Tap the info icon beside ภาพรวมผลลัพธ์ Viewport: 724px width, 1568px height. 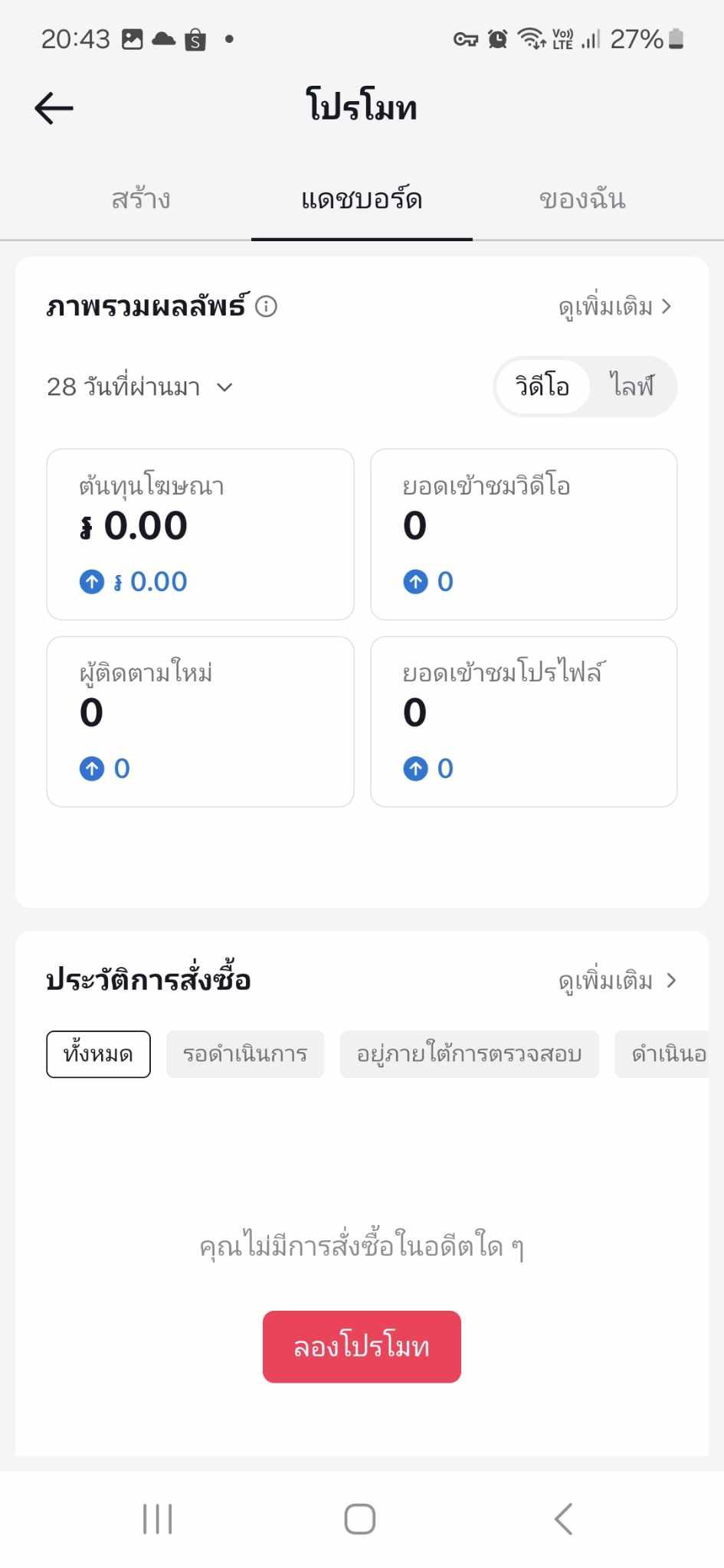click(x=266, y=306)
